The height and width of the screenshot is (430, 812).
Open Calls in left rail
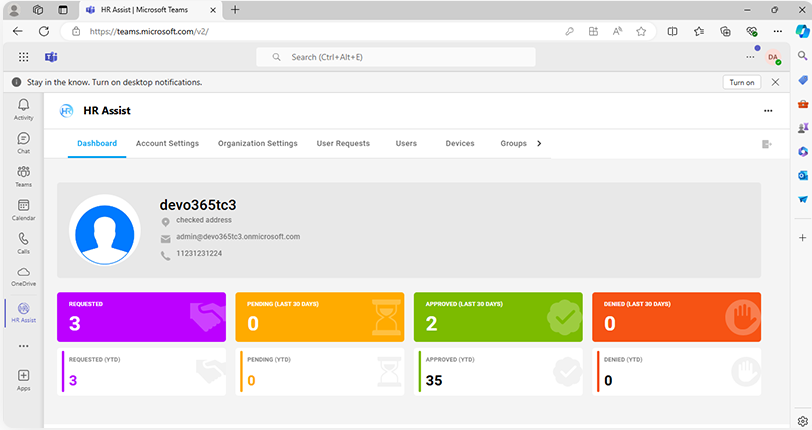pyautogui.click(x=23, y=243)
